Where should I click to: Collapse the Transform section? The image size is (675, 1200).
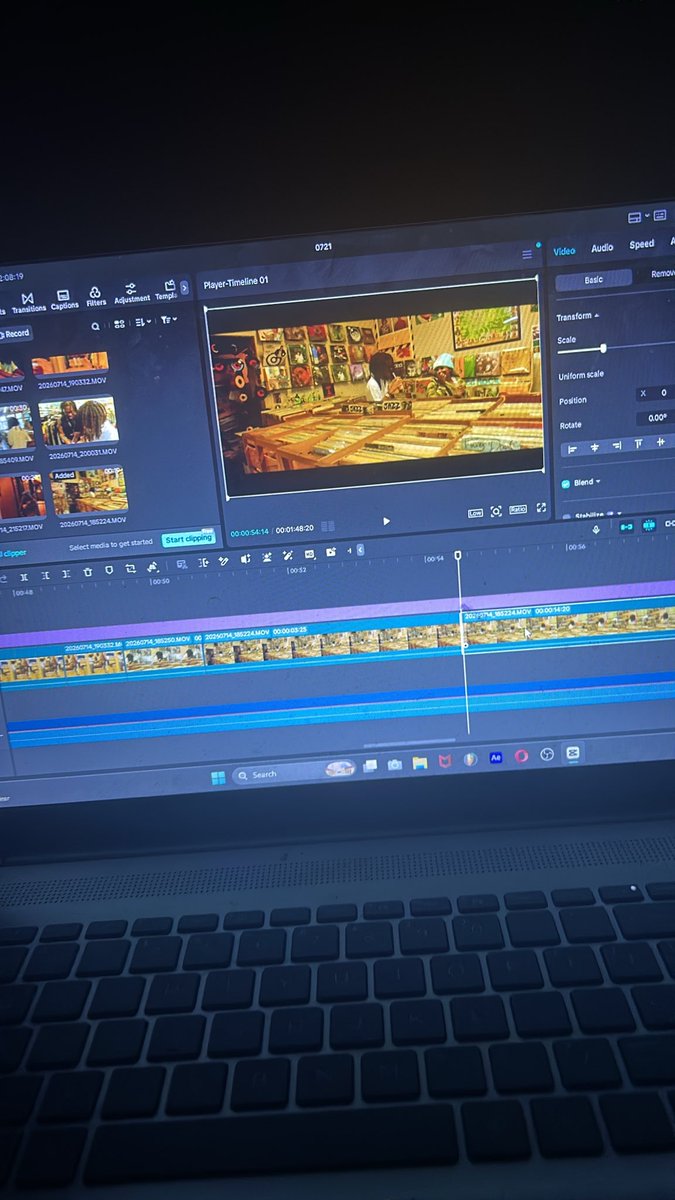[x=597, y=316]
